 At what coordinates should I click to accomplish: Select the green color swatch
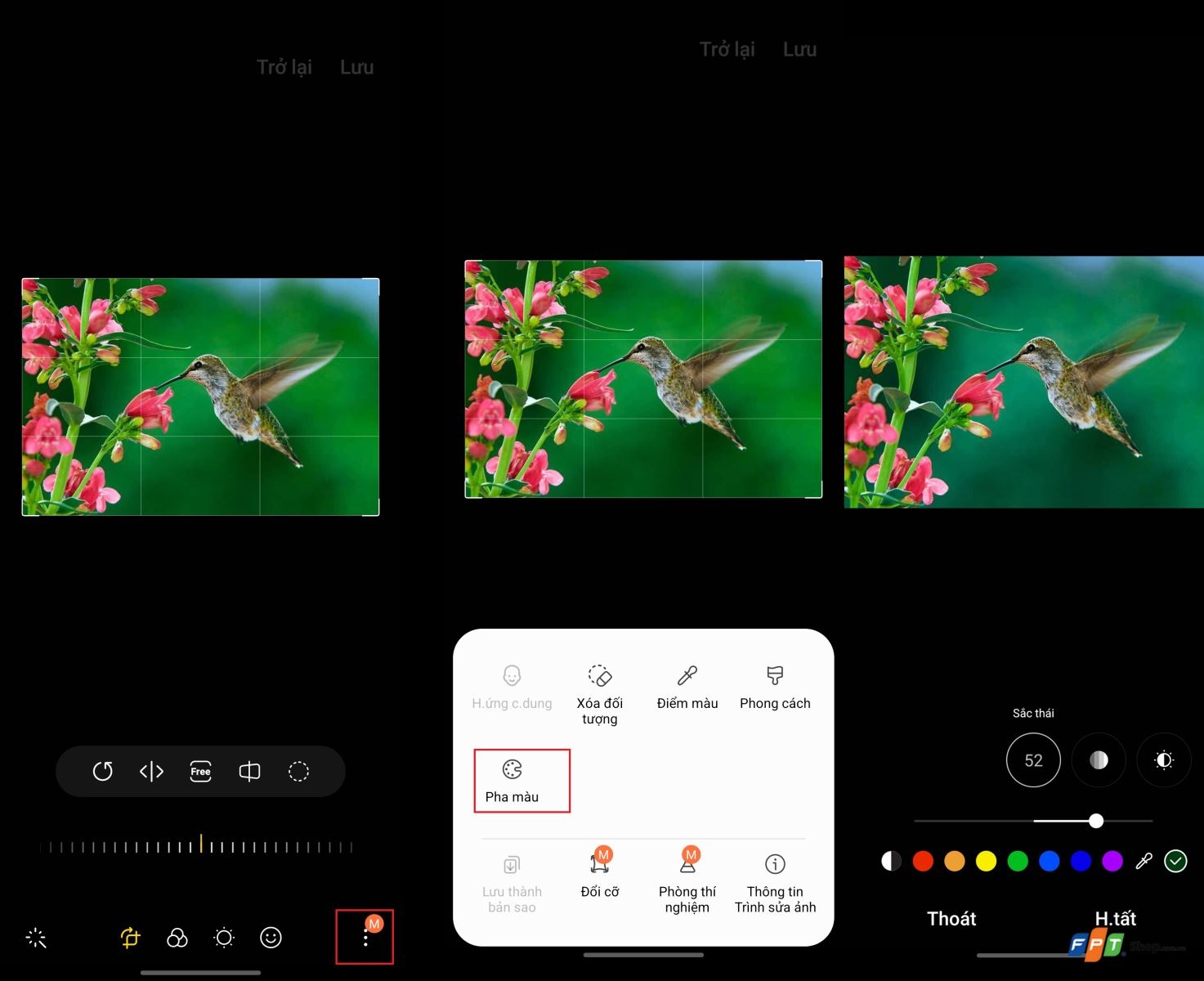(1018, 861)
